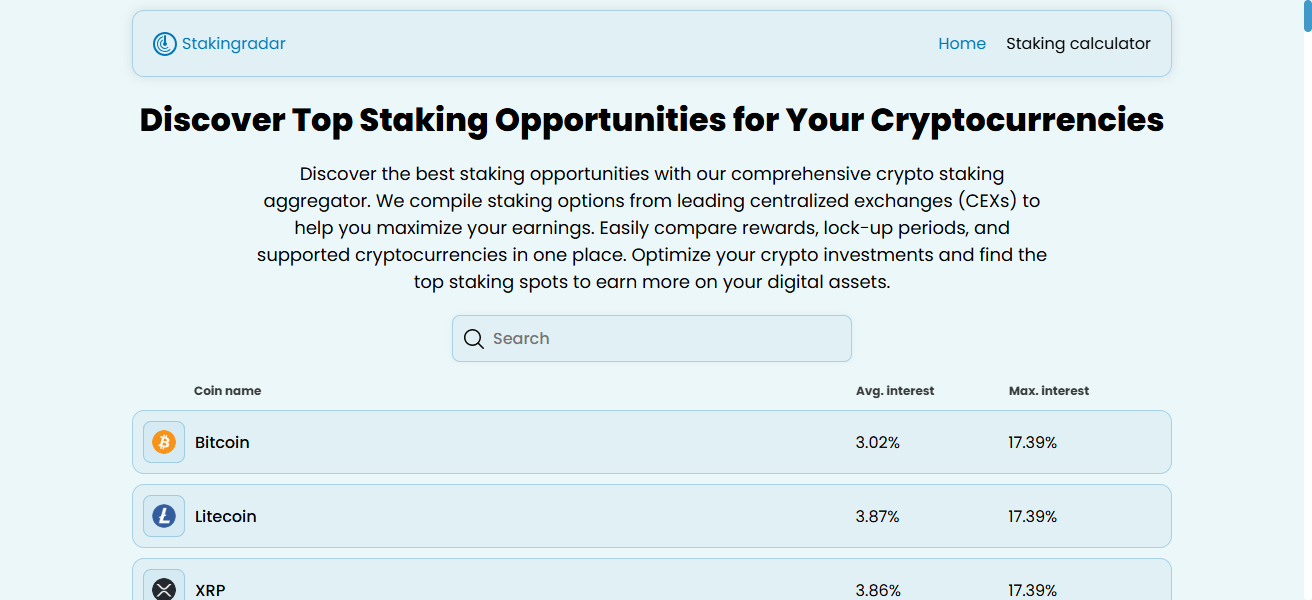
Task: Click the XRP coin icon
Action: [164, 589]
